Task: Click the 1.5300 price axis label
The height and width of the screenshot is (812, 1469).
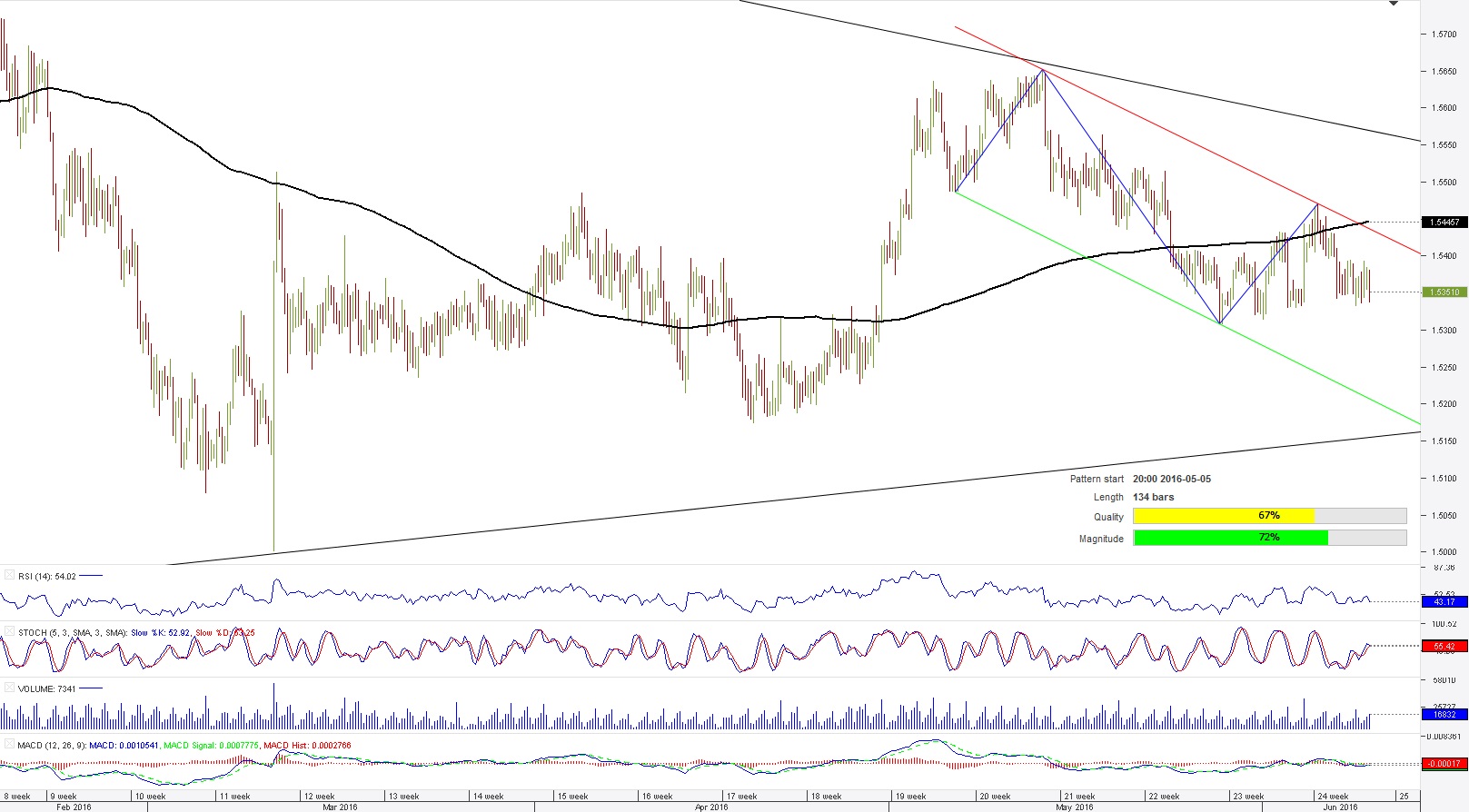Action: click(1444, 331)
